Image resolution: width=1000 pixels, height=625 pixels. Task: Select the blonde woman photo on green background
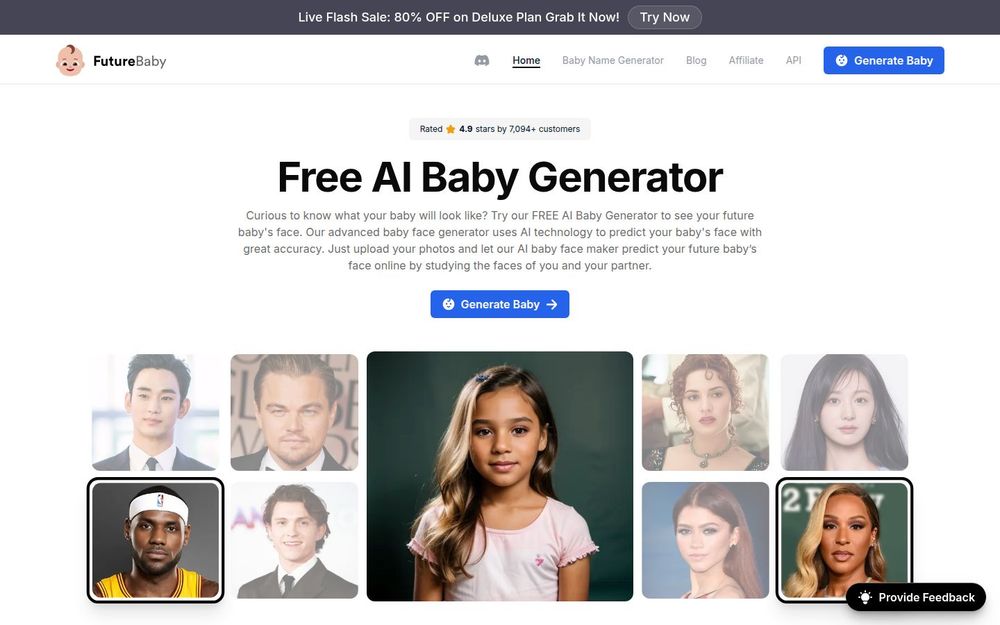[844, 540]
